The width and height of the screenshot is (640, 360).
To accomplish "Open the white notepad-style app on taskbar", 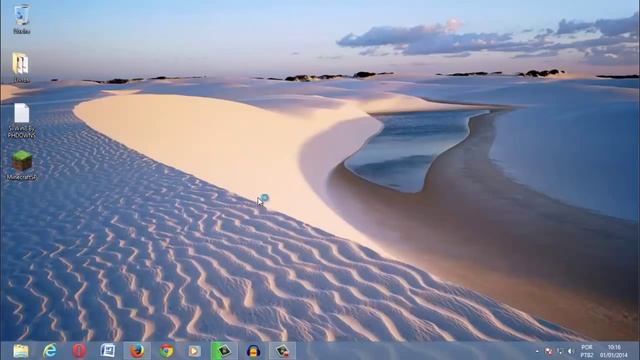I will click(108, 351).
